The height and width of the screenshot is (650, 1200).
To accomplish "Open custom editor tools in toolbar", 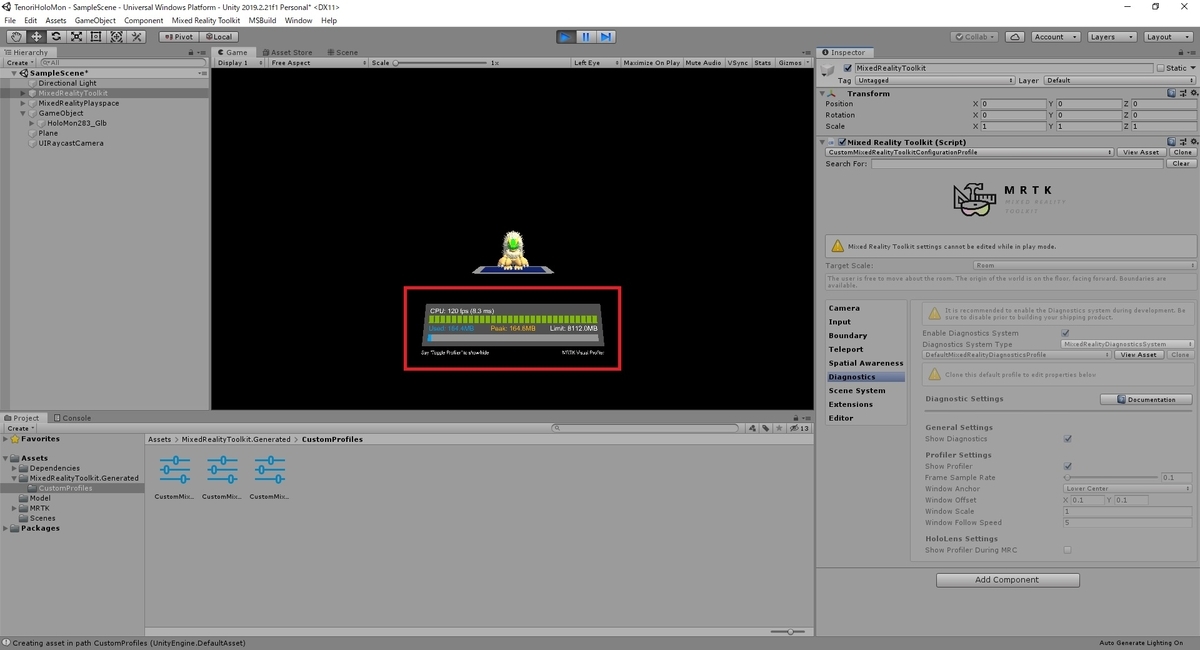I will [x=137, y=36].
